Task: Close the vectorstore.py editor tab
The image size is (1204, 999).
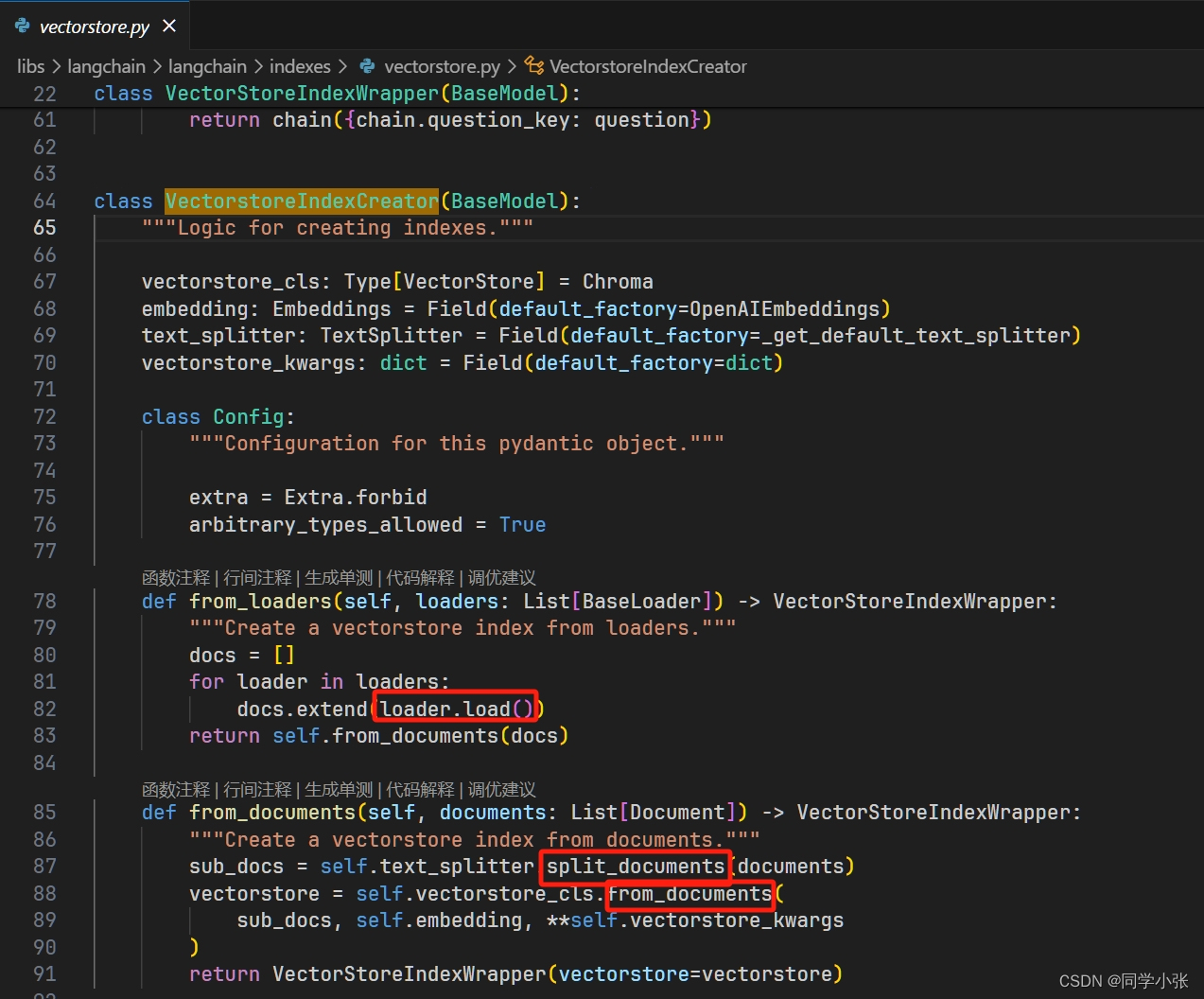Action: [169, 26]
